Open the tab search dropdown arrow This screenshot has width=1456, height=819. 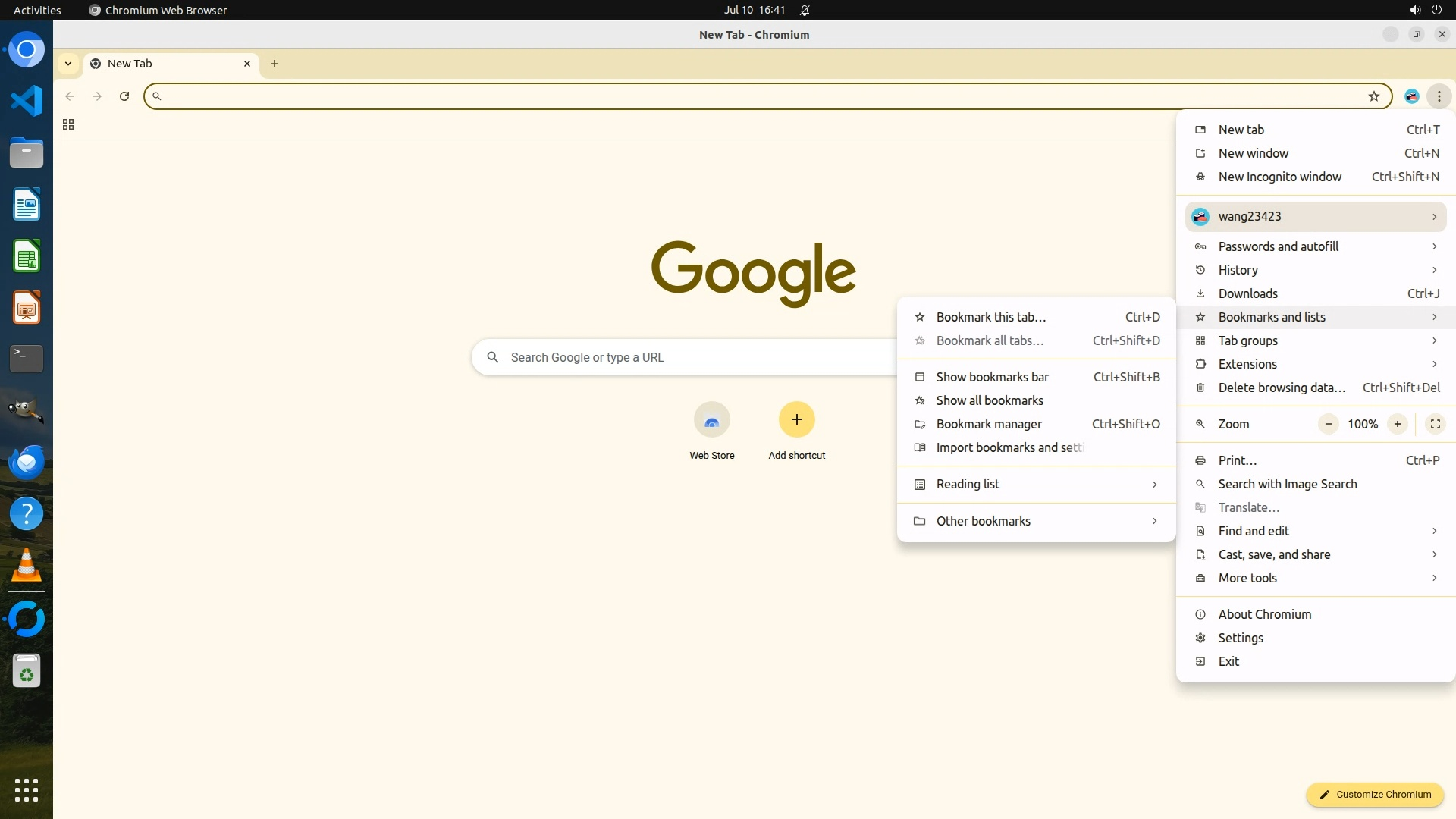tap(68, 64)
